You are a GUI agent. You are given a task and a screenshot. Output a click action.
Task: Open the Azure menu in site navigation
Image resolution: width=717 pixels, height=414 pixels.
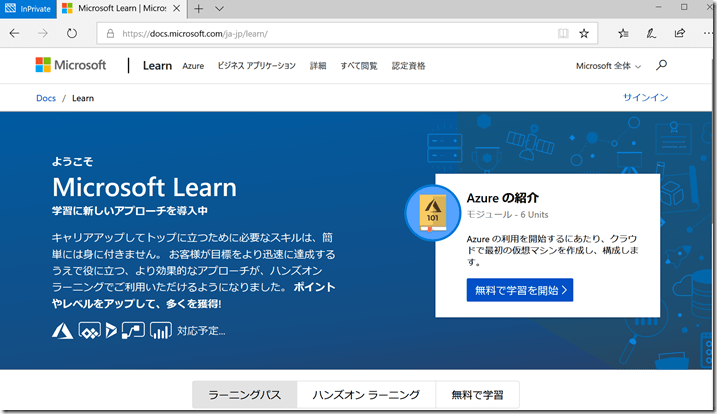193,66
